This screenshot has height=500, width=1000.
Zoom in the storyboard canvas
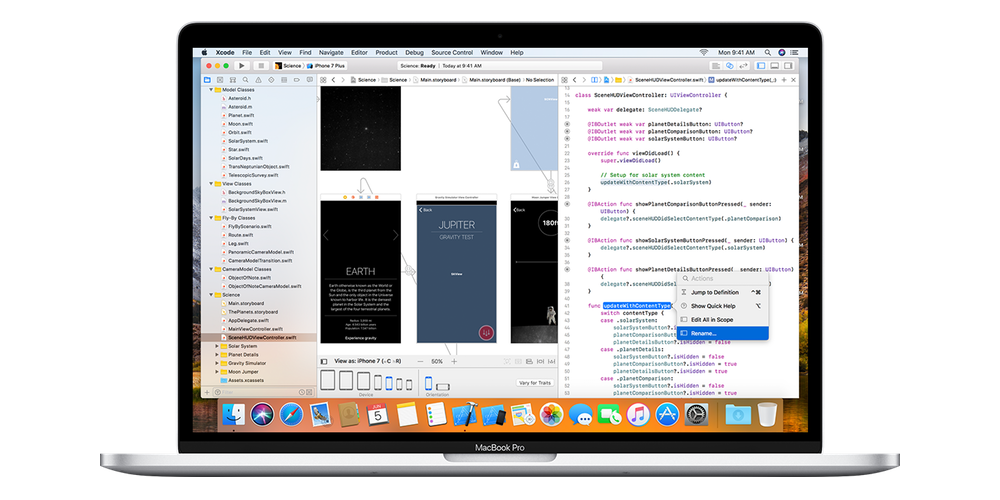point(454,361)
